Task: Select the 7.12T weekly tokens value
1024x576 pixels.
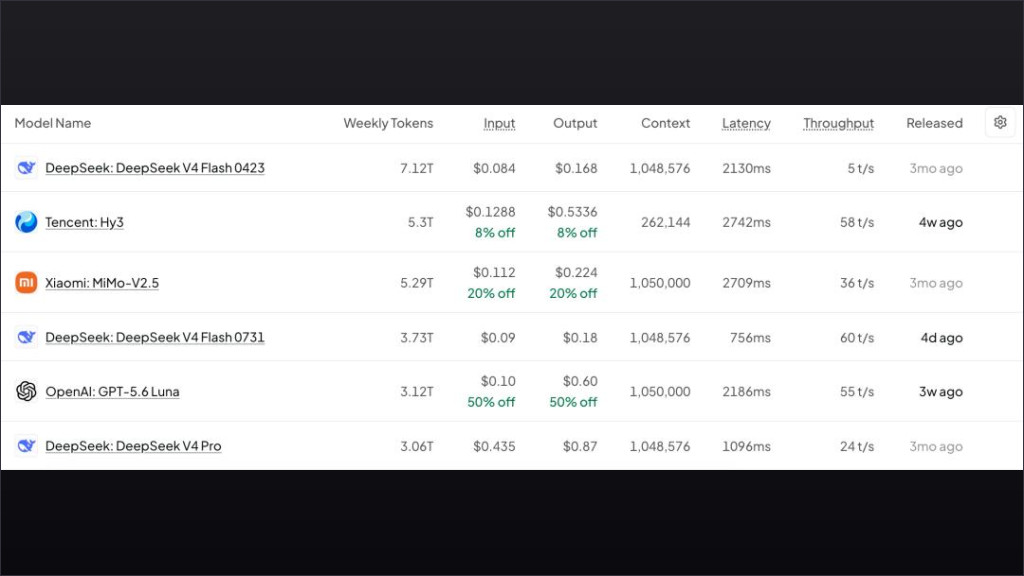Action: point(417,168)
